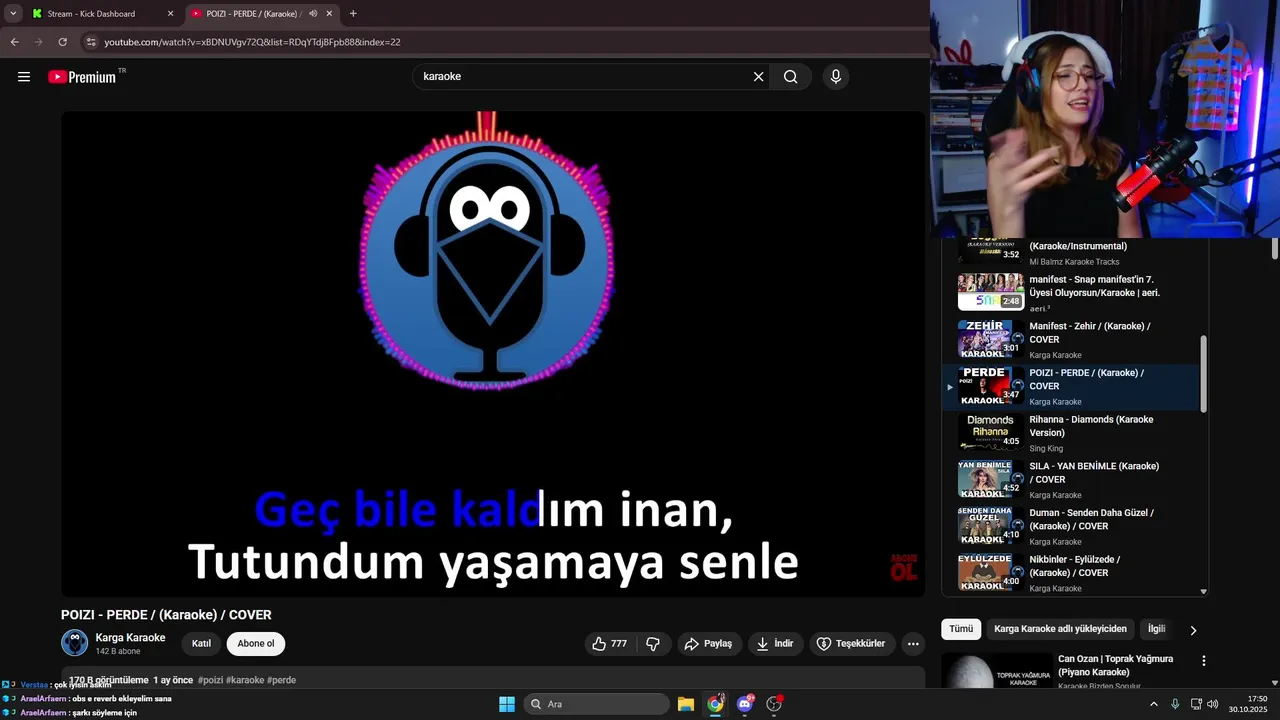
Task: Mute tab via speaker icon
Action: 313,14
